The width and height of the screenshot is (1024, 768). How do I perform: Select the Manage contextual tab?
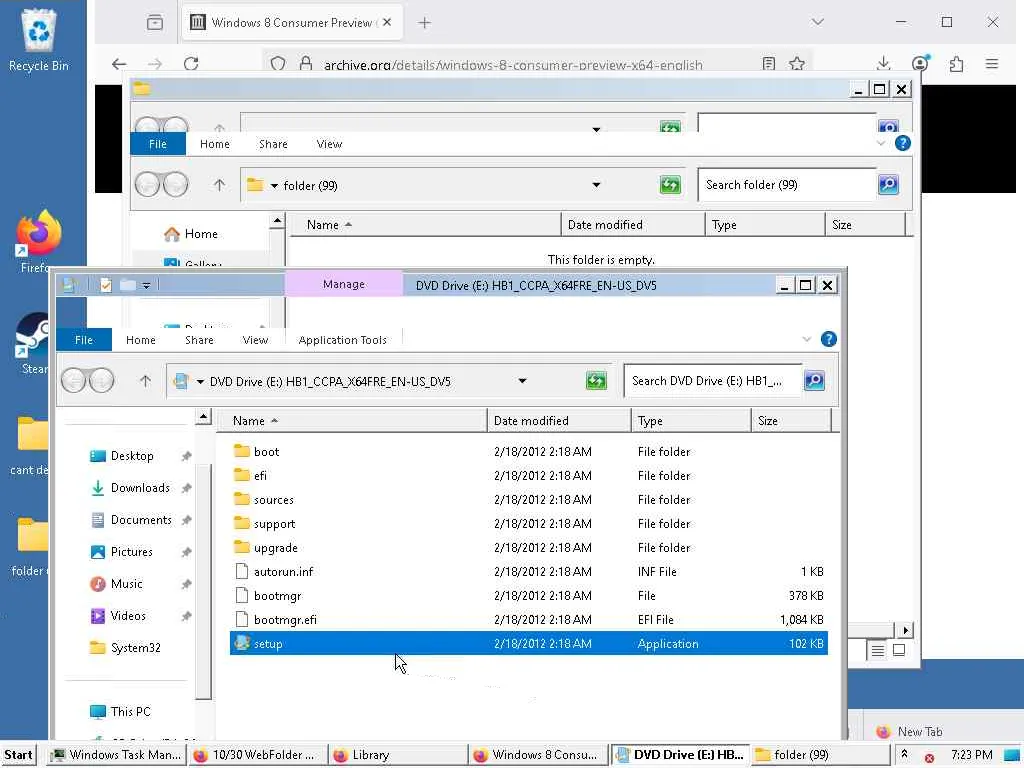coord(344,284)
